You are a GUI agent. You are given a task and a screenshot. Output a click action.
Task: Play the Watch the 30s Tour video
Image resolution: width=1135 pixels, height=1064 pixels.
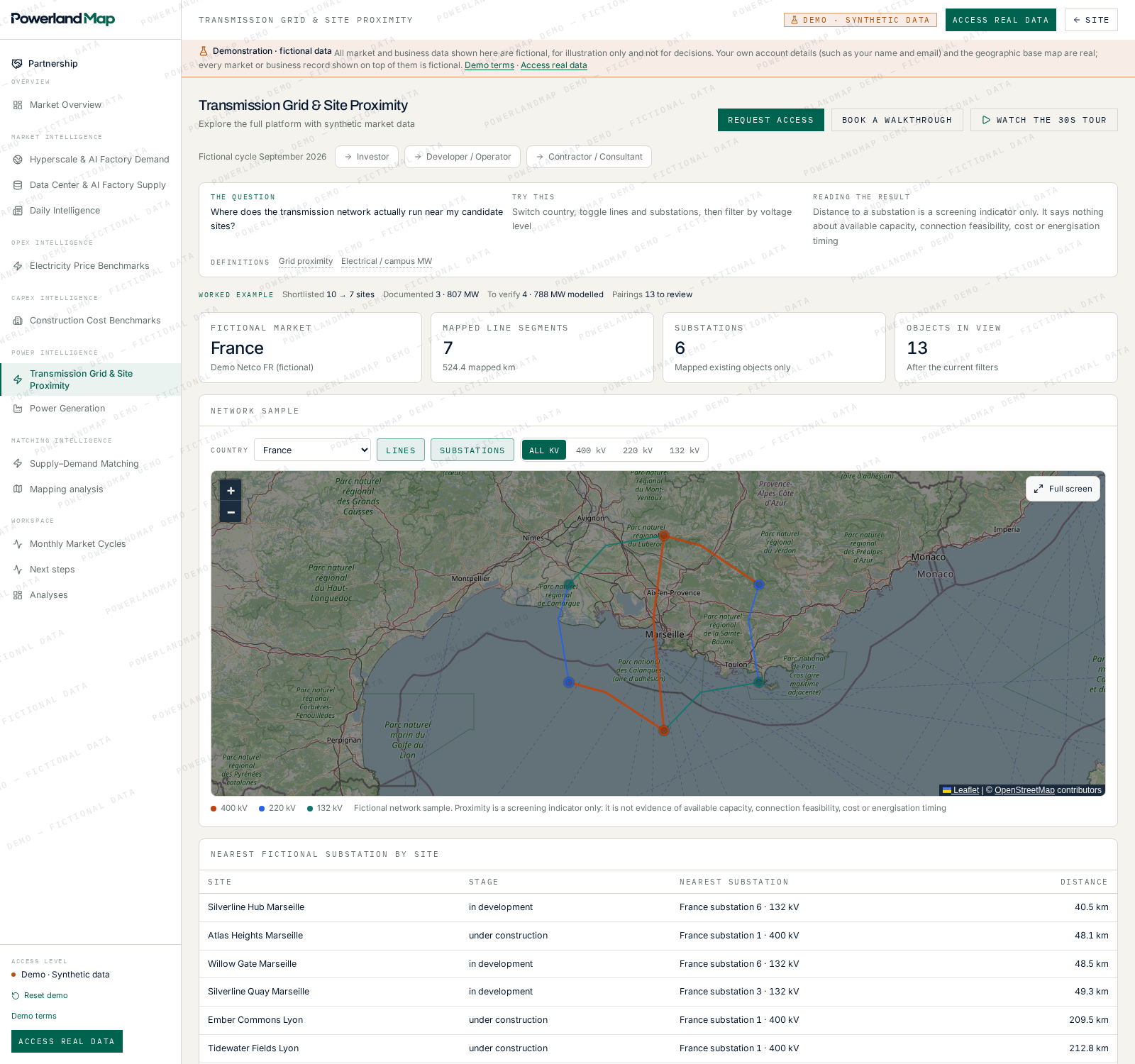tap(1044, 120)
